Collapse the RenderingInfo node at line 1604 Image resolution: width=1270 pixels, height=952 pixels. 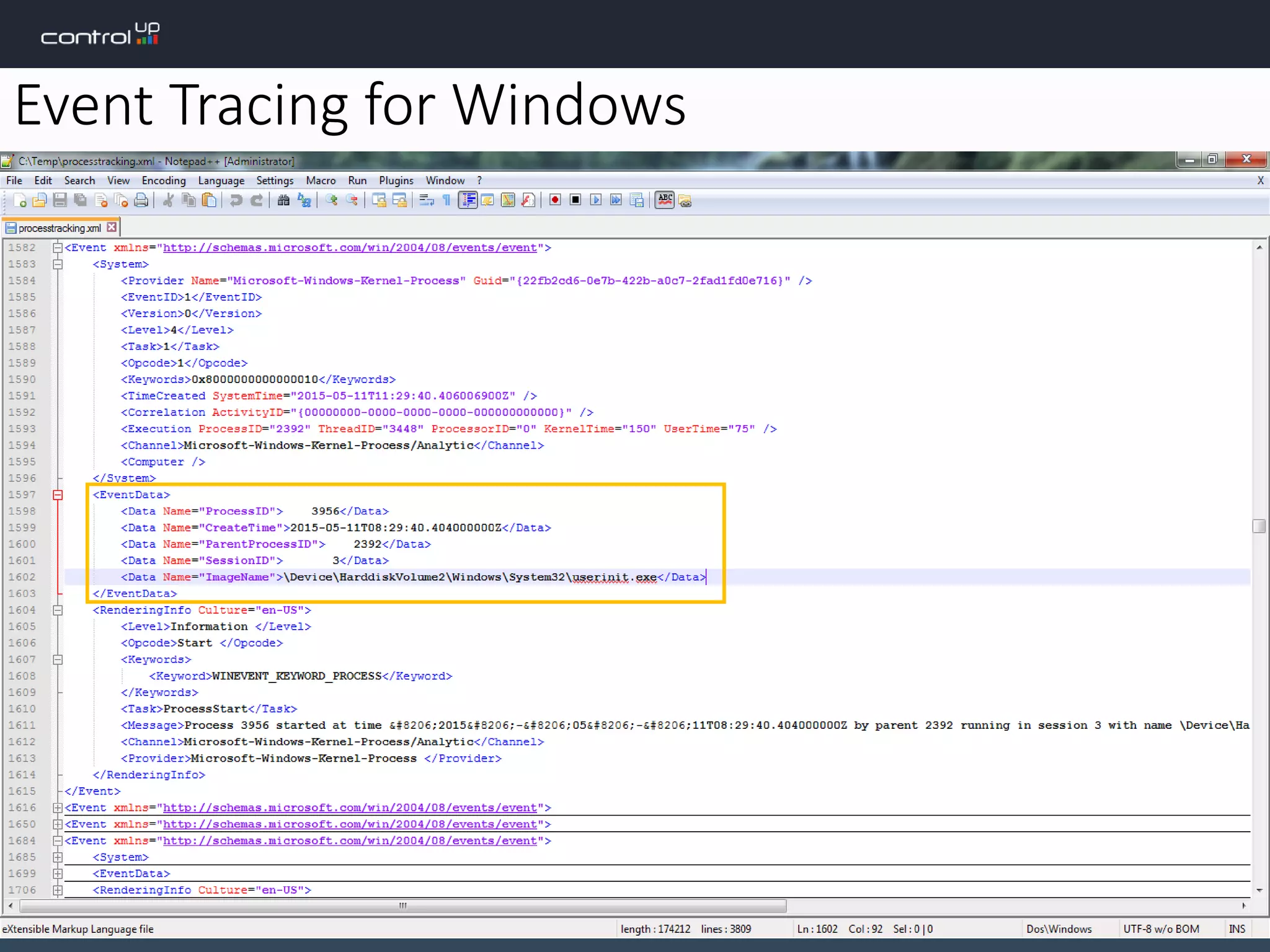tap(58, 610)
